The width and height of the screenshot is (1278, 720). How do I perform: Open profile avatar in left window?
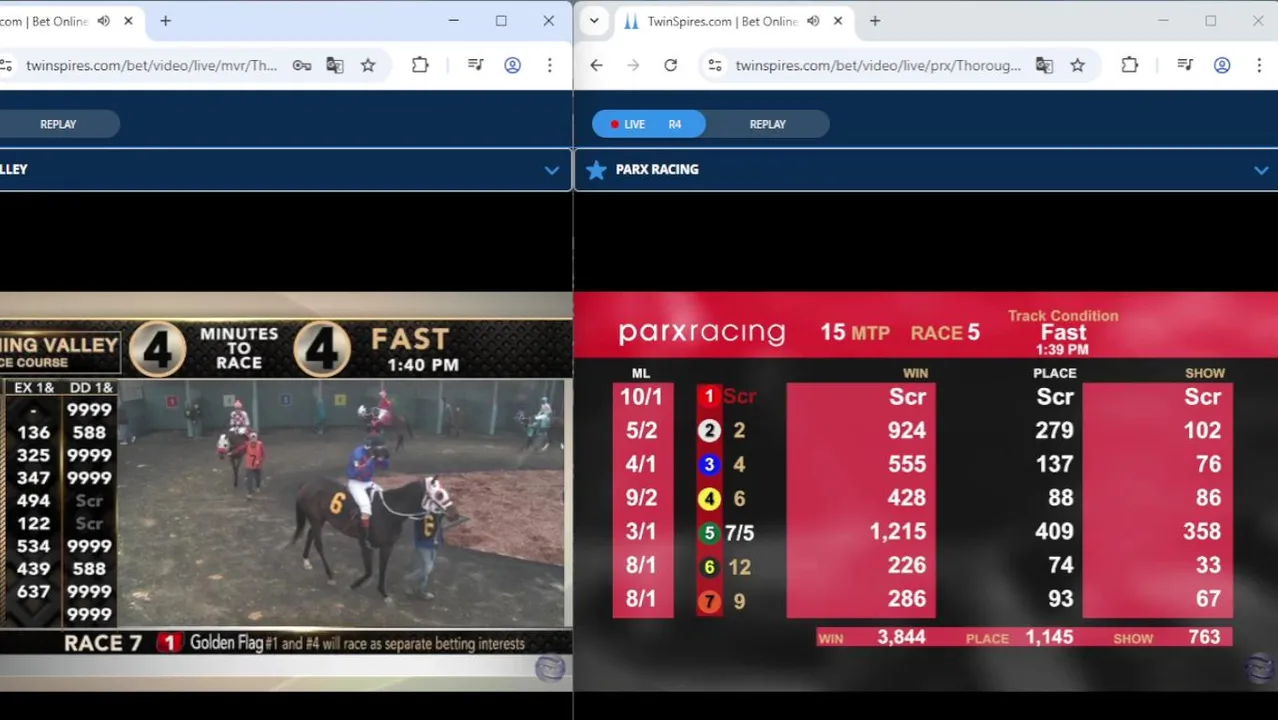coord(512,65)
